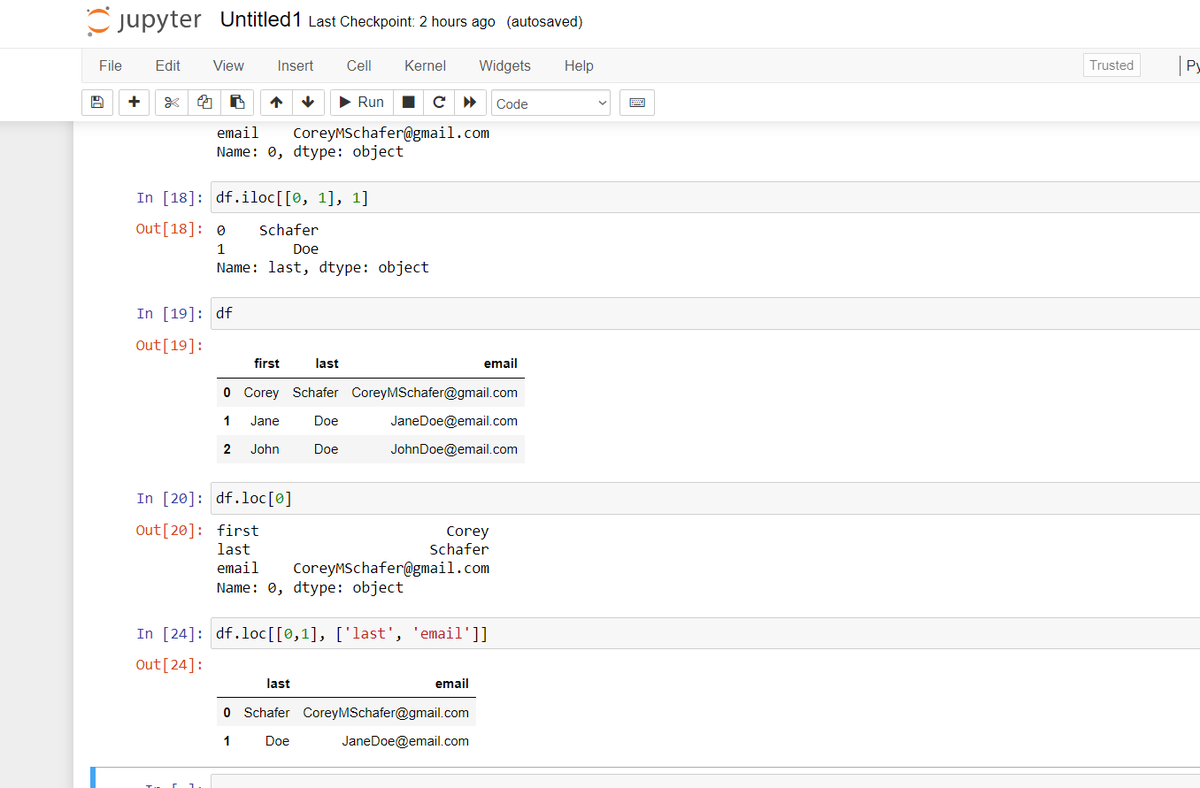The height and width of the screenshot is (788, 1200).
Task: Click the Out[19] output prompt
Action: pyautogui.click(x=169, y=345)
